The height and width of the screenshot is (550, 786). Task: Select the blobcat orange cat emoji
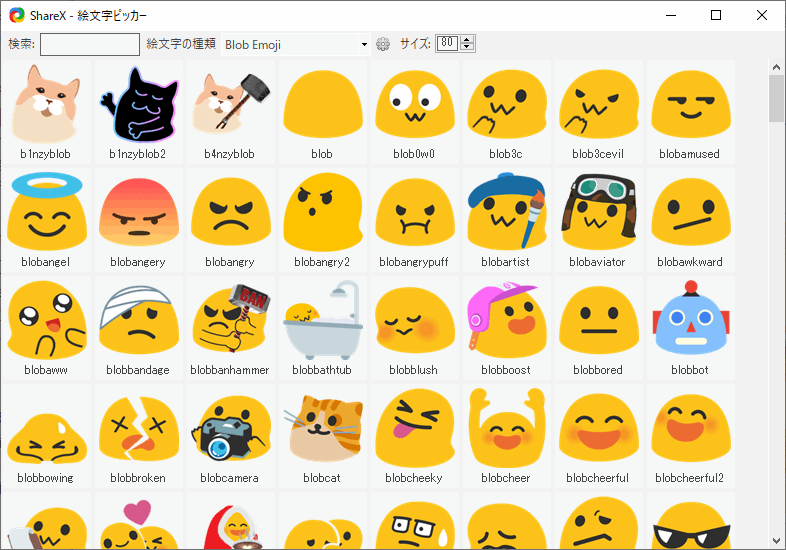pos(323,436)
